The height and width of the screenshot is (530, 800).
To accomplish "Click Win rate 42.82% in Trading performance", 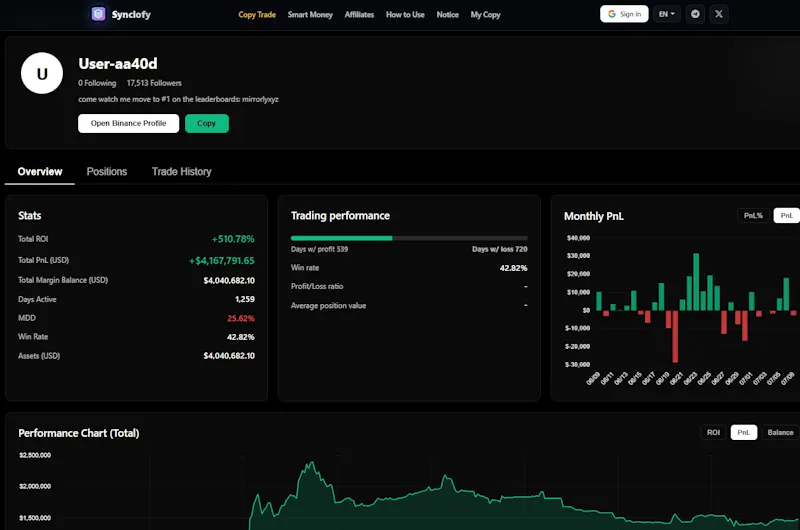I will [513, 268].
